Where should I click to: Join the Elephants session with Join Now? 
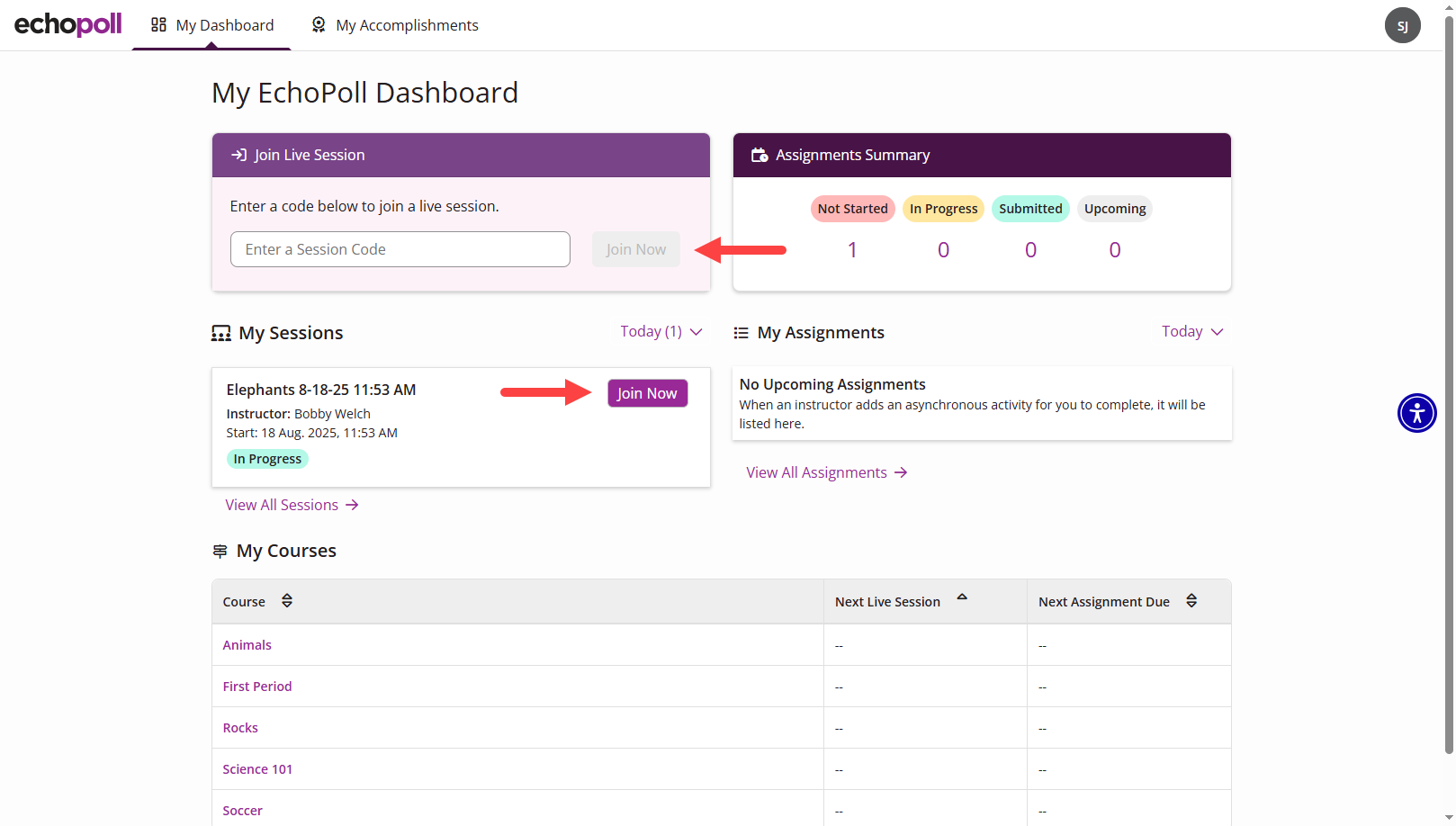click(647, 393)
